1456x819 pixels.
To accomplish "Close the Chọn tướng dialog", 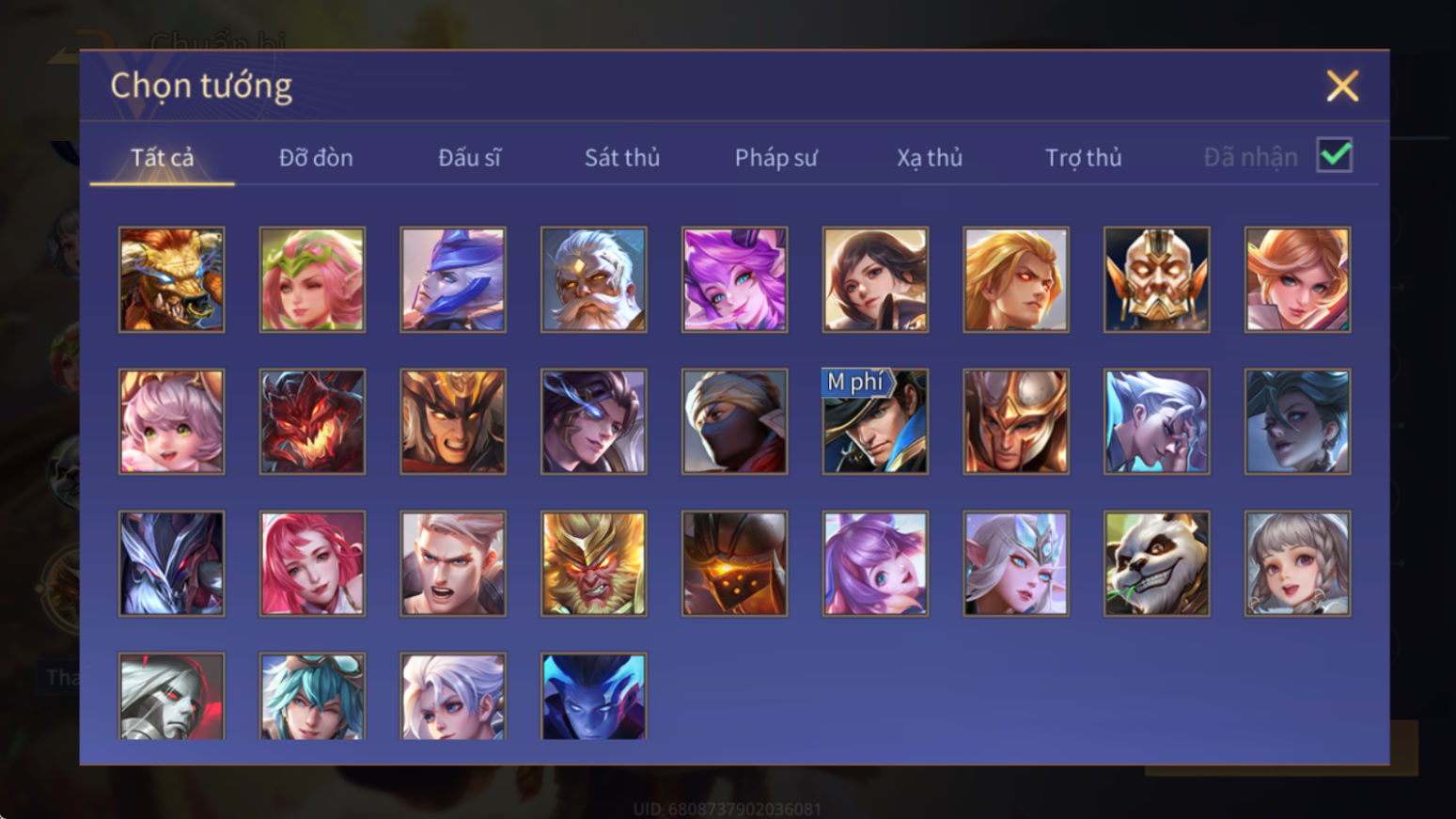I will click(x=1342, y=86).
